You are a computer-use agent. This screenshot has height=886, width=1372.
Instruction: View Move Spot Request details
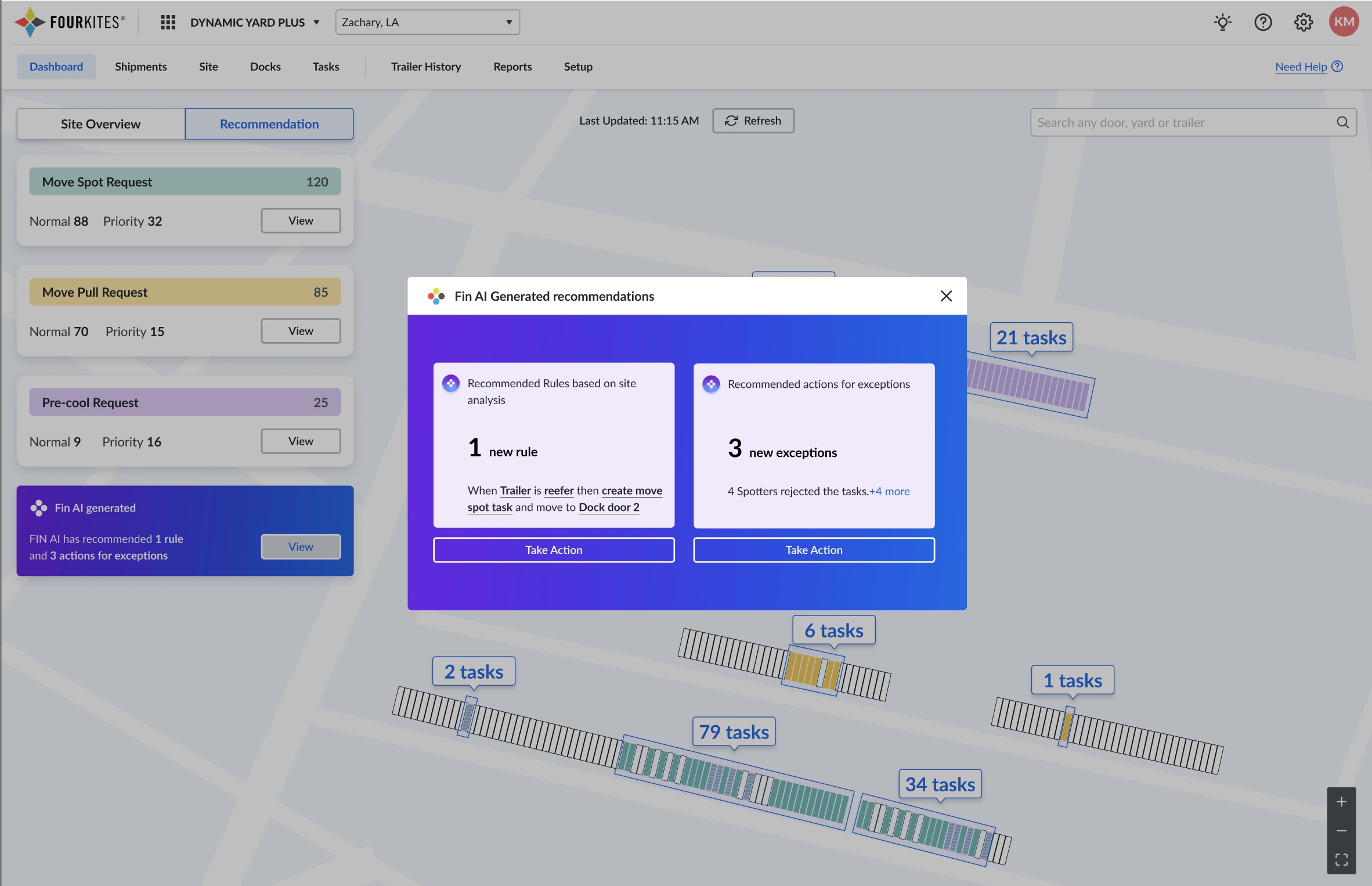pyautogui.click(x=301, y=221)
